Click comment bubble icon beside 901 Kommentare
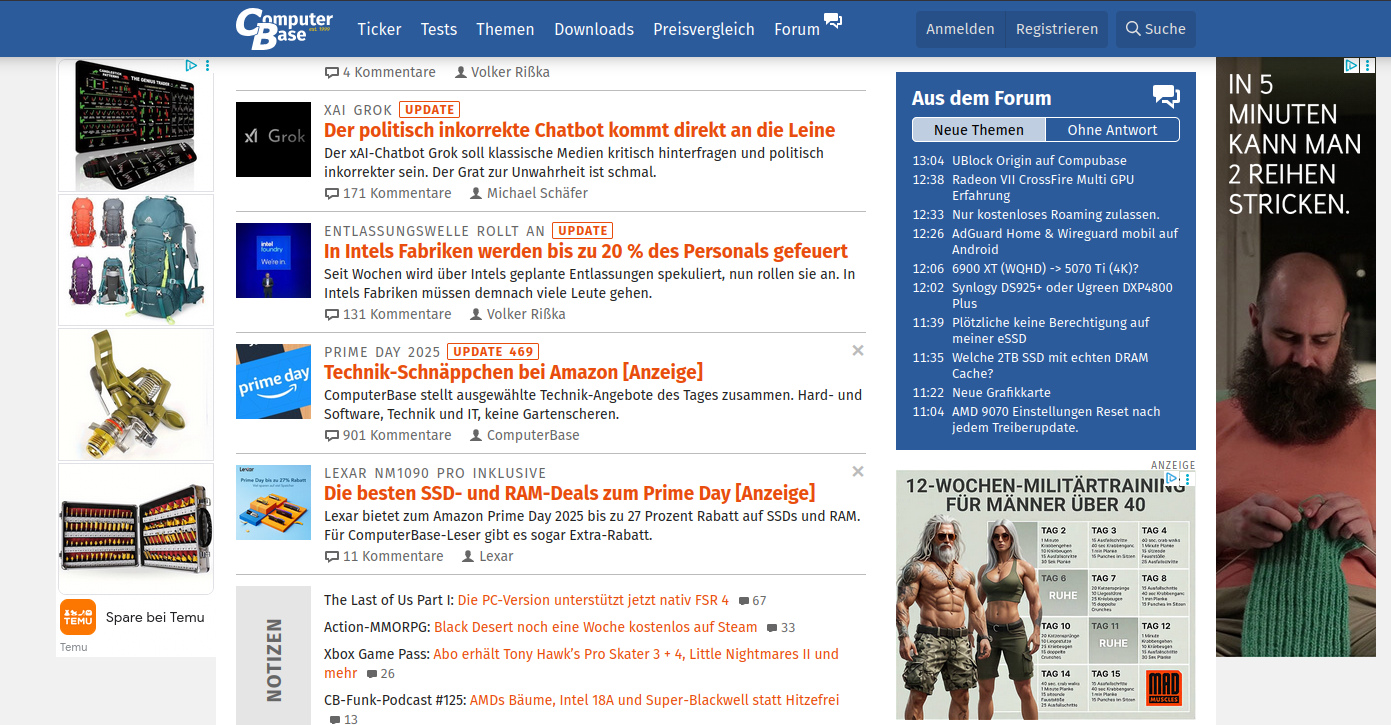The image size is (1391, 725). 332,436
